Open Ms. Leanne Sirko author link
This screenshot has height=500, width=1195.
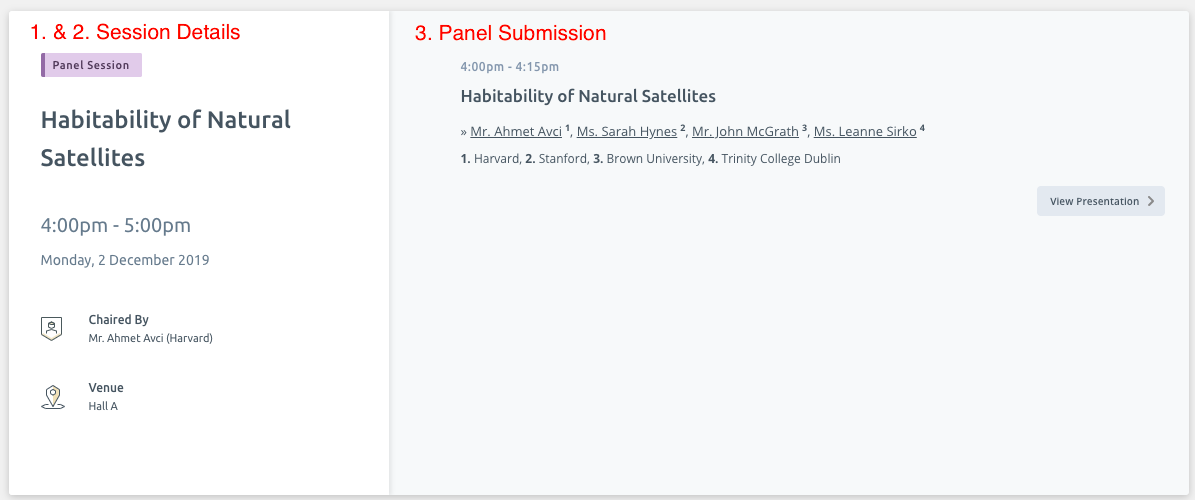(865, 131)
